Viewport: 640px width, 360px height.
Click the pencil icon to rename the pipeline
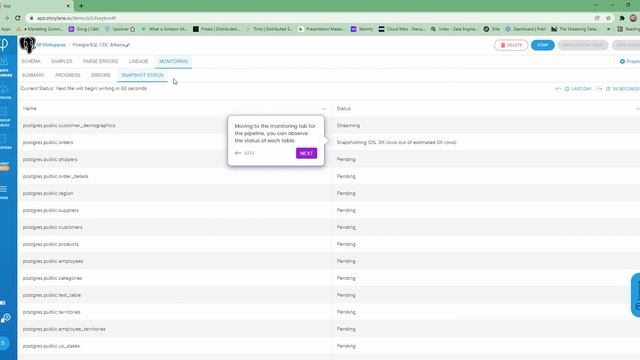tap(128, 45)
